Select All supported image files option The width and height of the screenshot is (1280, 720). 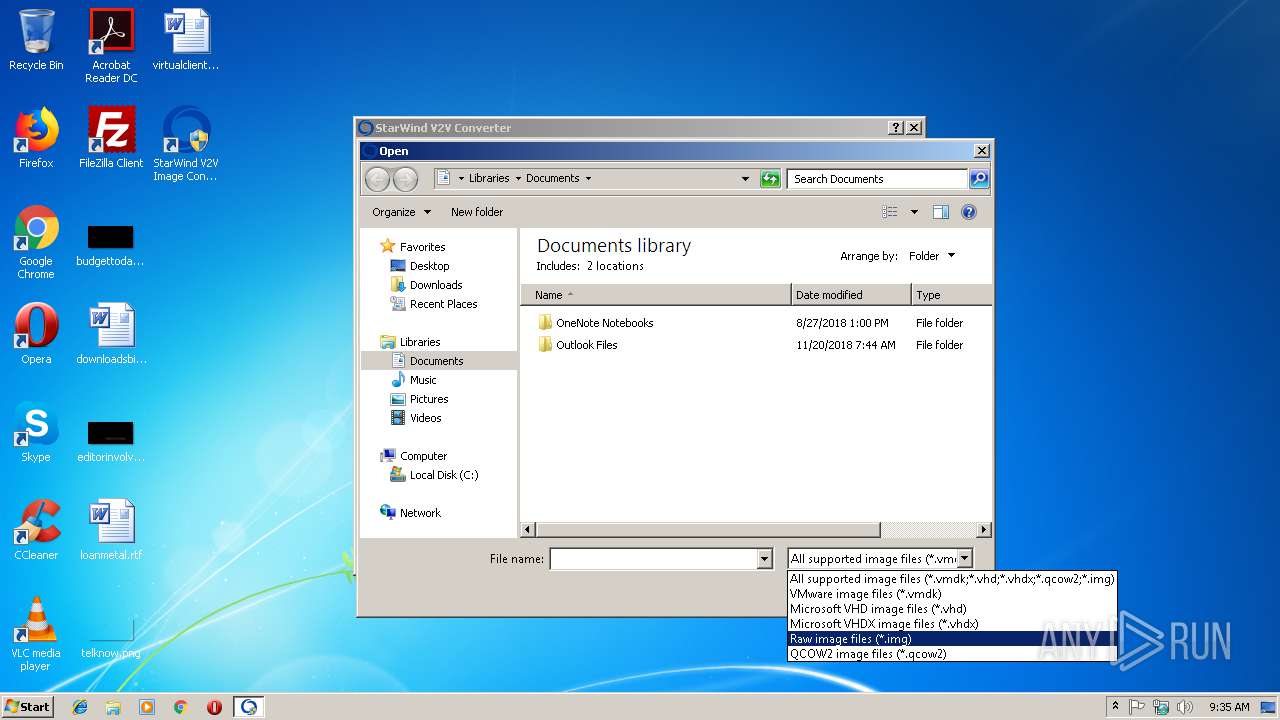[952, 579]
